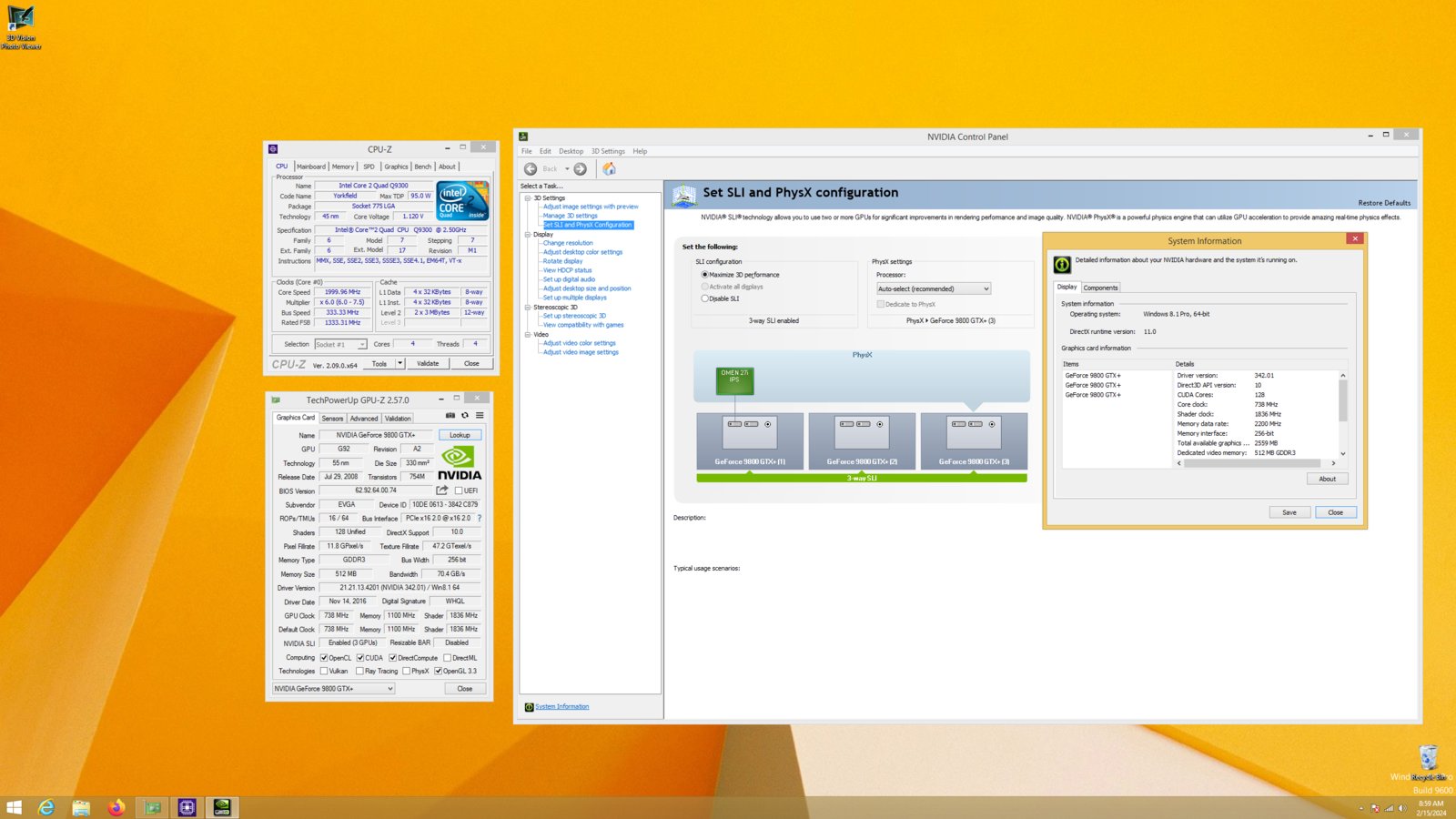Toggle the UEFI checkbox in GPU-Z

pos(459,490)
